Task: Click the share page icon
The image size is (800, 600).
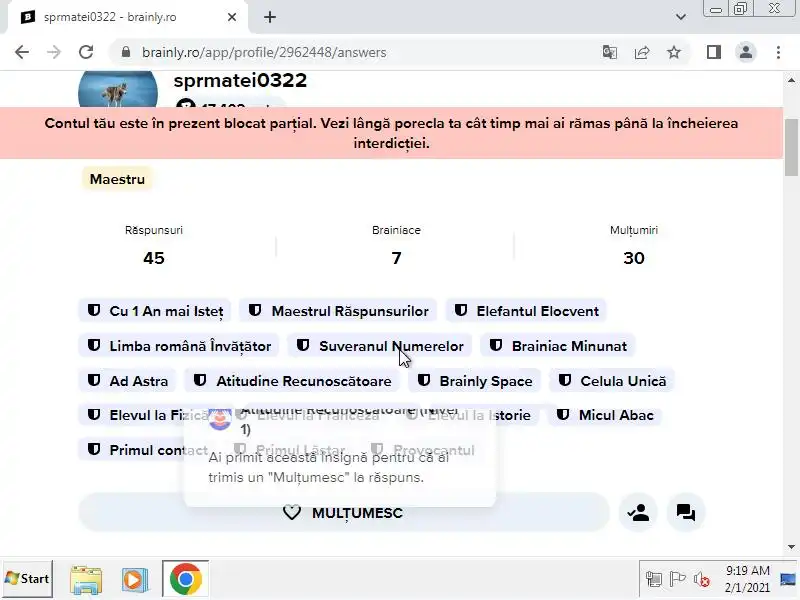Action: click(642, 52)
